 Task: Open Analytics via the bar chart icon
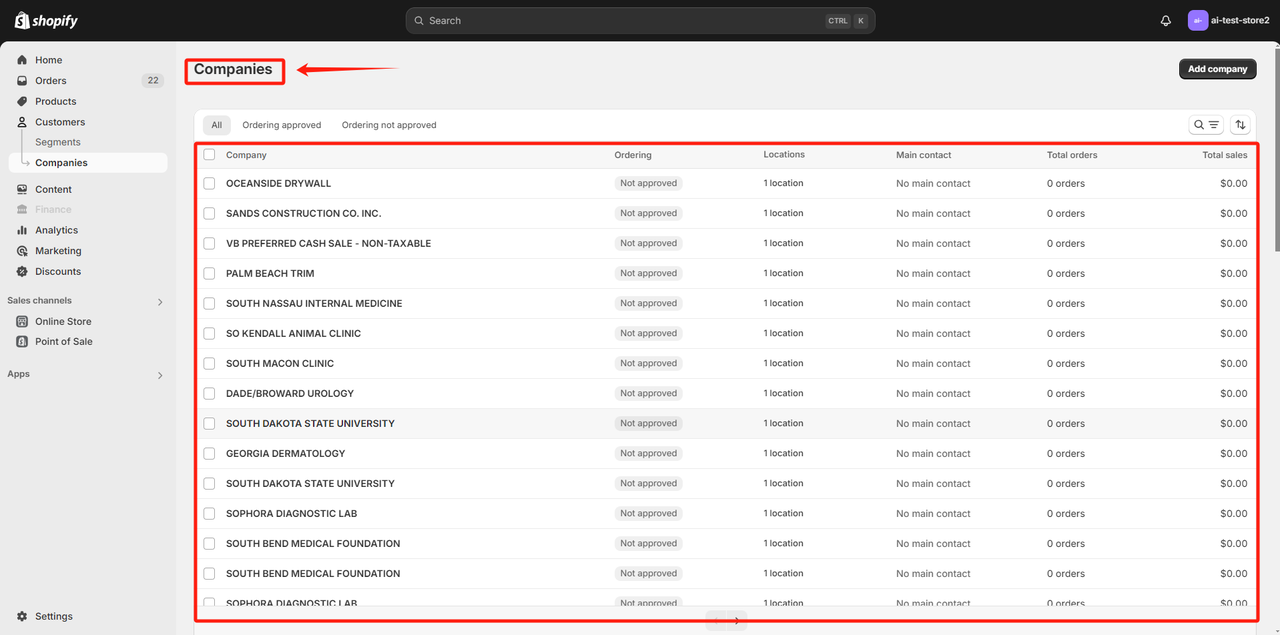22,230
